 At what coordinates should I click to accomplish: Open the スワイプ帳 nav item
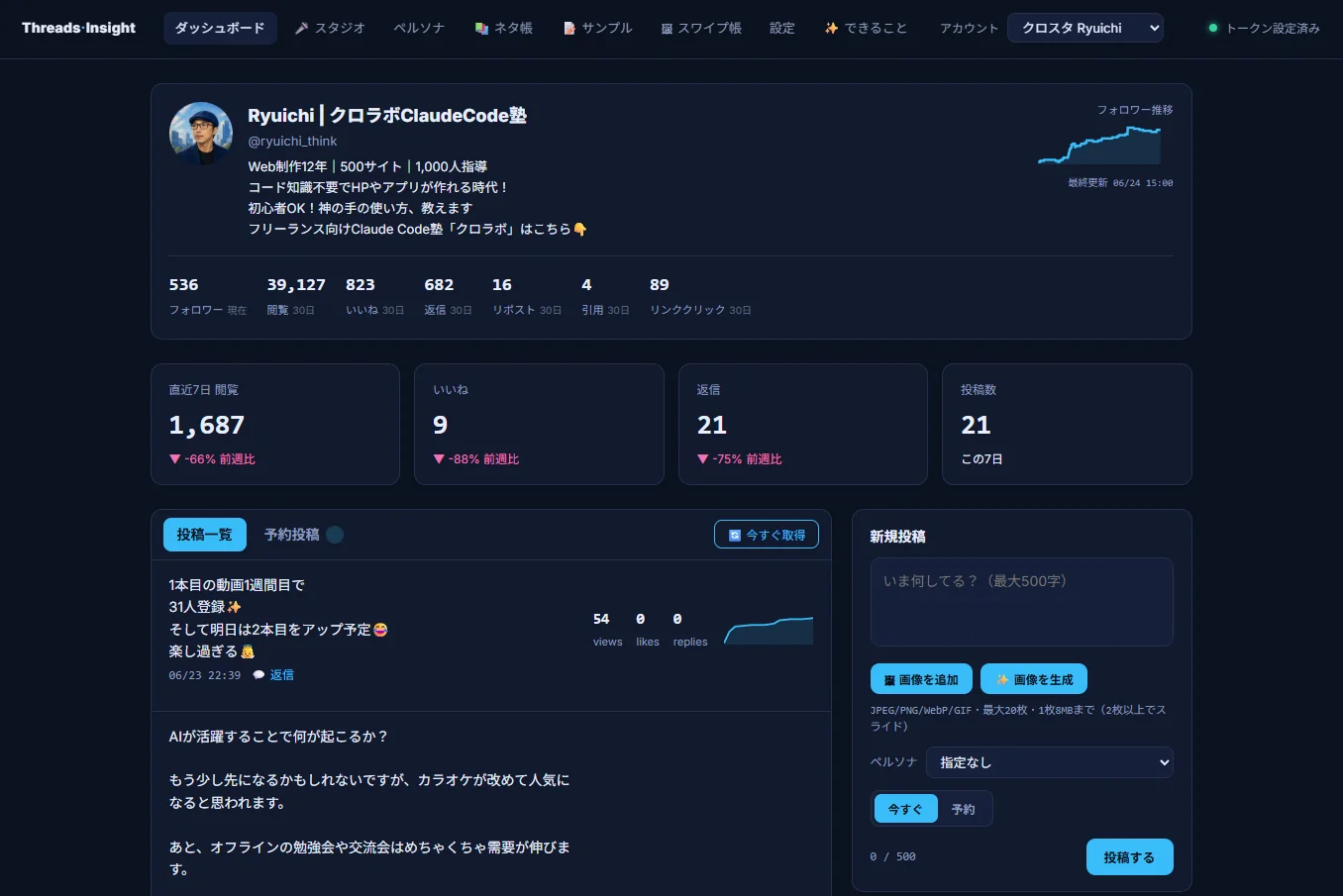(700, 28)
